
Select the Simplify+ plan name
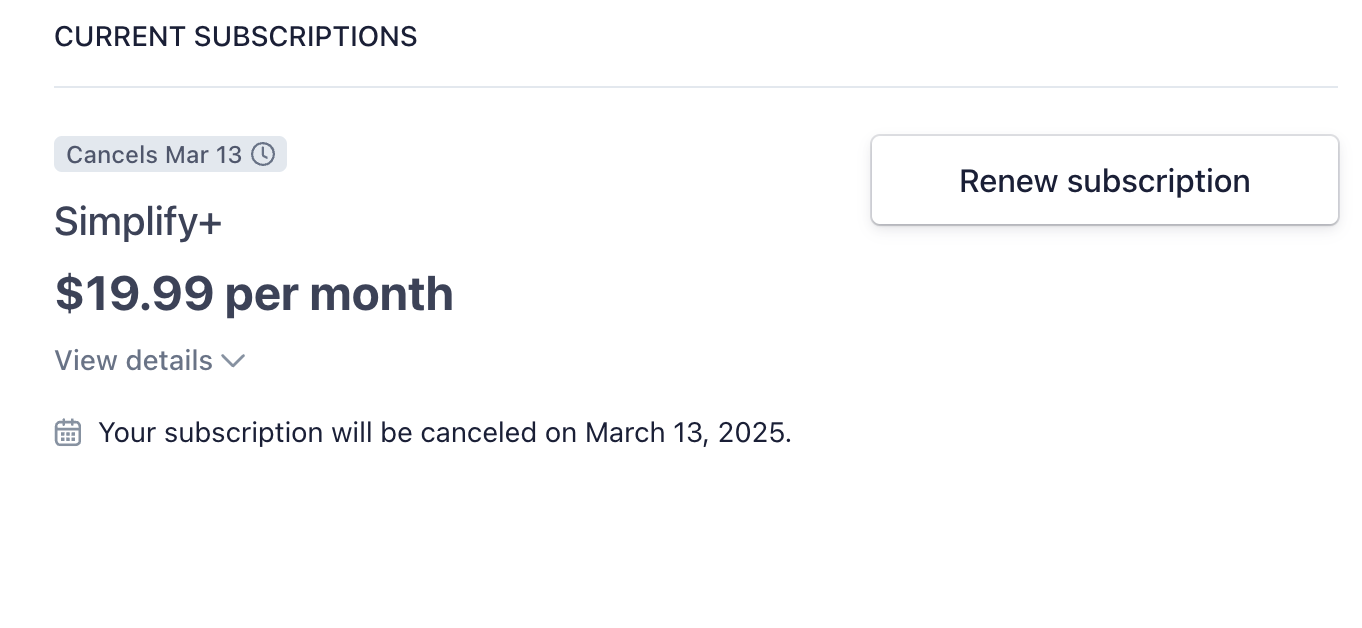pos(138,221)
